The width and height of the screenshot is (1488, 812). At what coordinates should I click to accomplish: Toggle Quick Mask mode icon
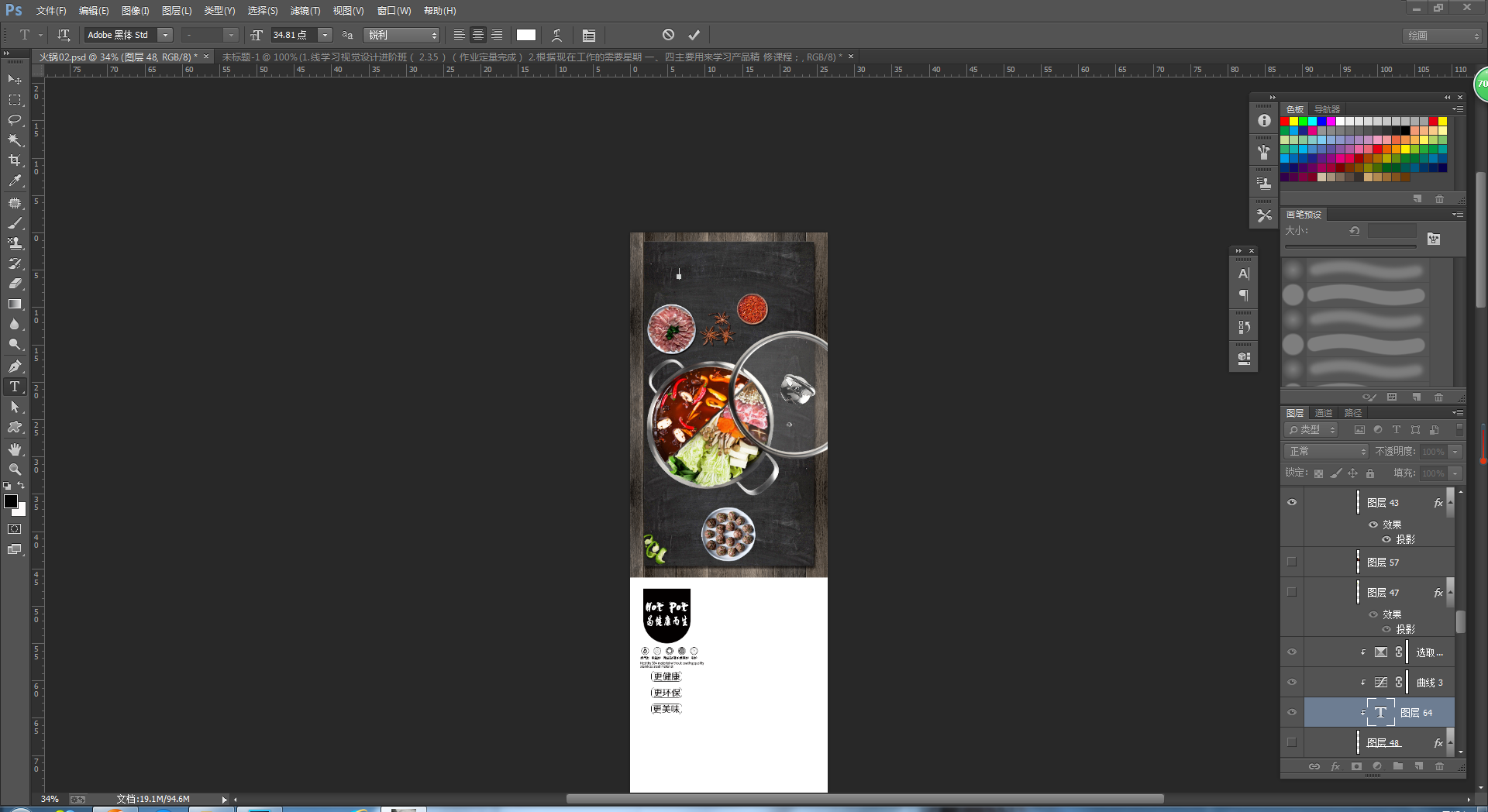pos(15,529)
